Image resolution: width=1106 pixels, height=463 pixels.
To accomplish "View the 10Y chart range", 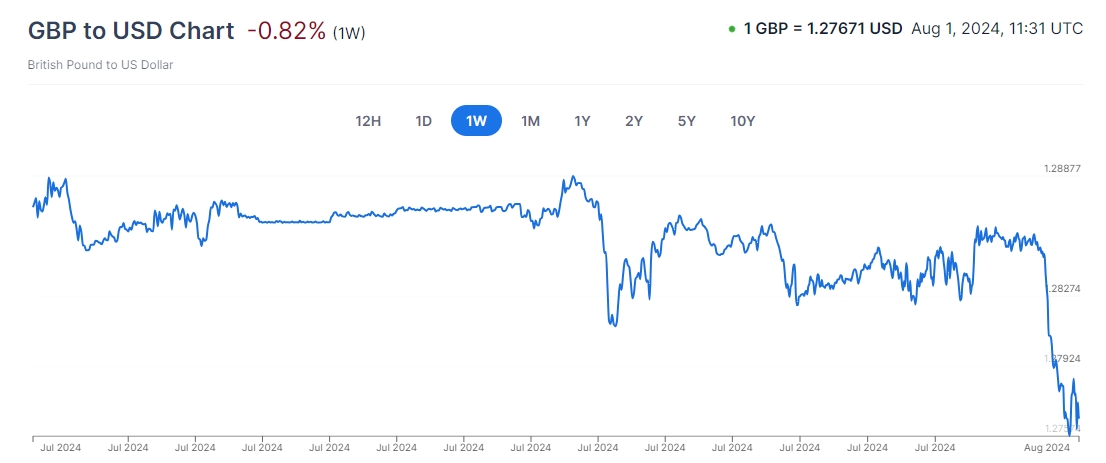I will pos(742,121).
